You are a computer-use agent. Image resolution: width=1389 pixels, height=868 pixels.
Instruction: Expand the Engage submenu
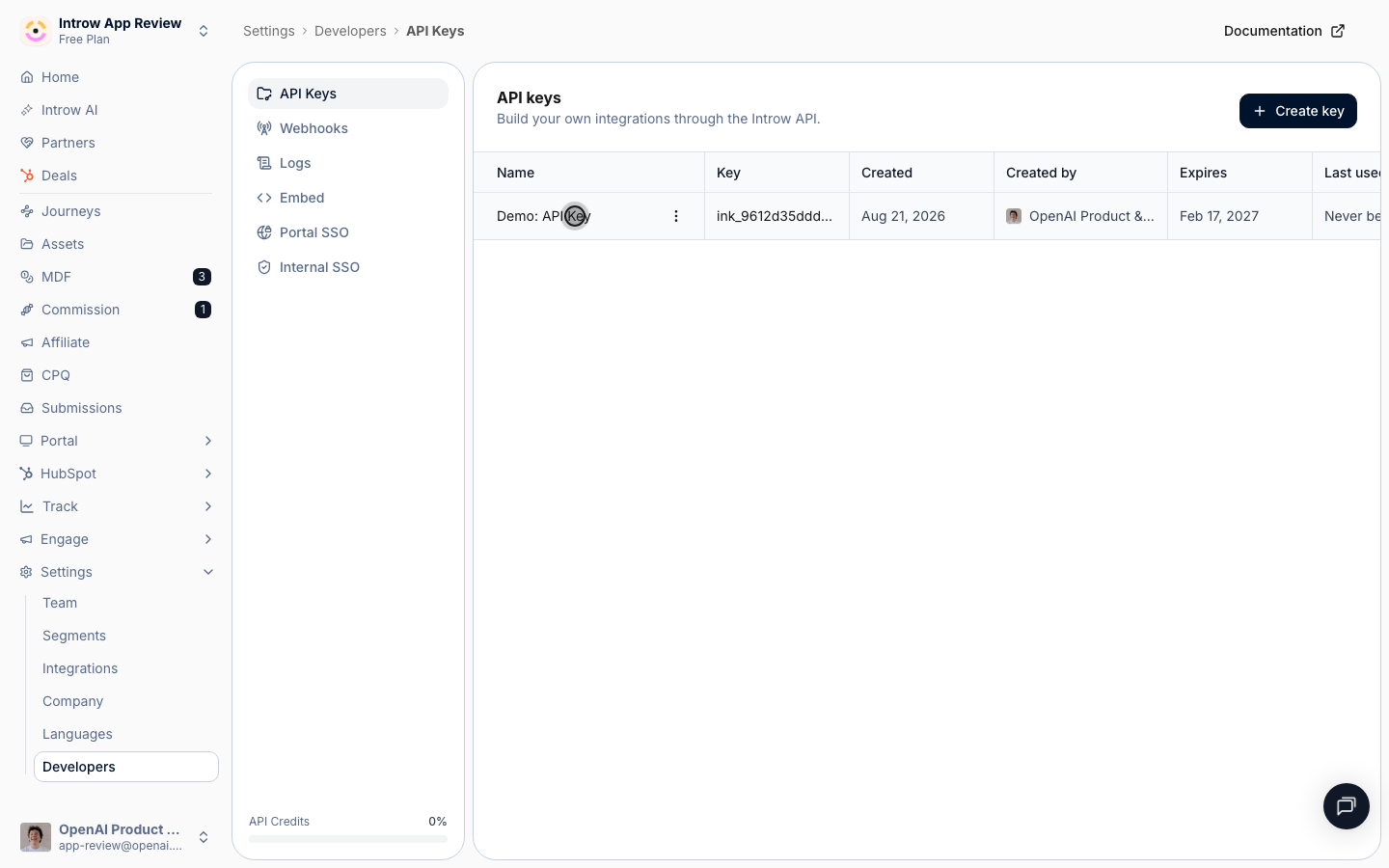click(x=208, y=539)
